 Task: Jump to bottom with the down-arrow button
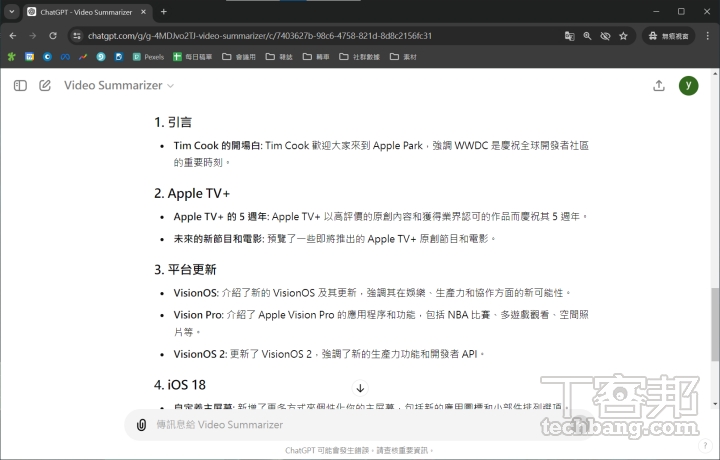(360, 388)
